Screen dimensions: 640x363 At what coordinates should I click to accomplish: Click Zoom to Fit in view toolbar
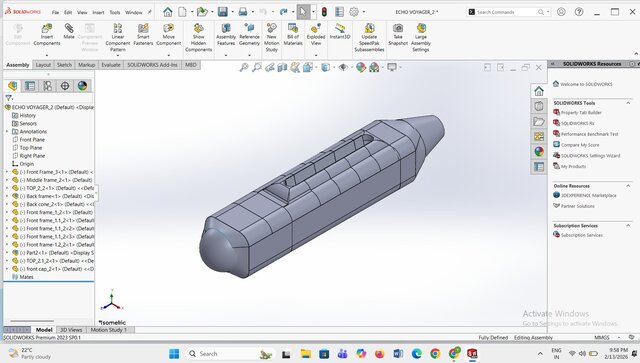[x=244, y=67]
